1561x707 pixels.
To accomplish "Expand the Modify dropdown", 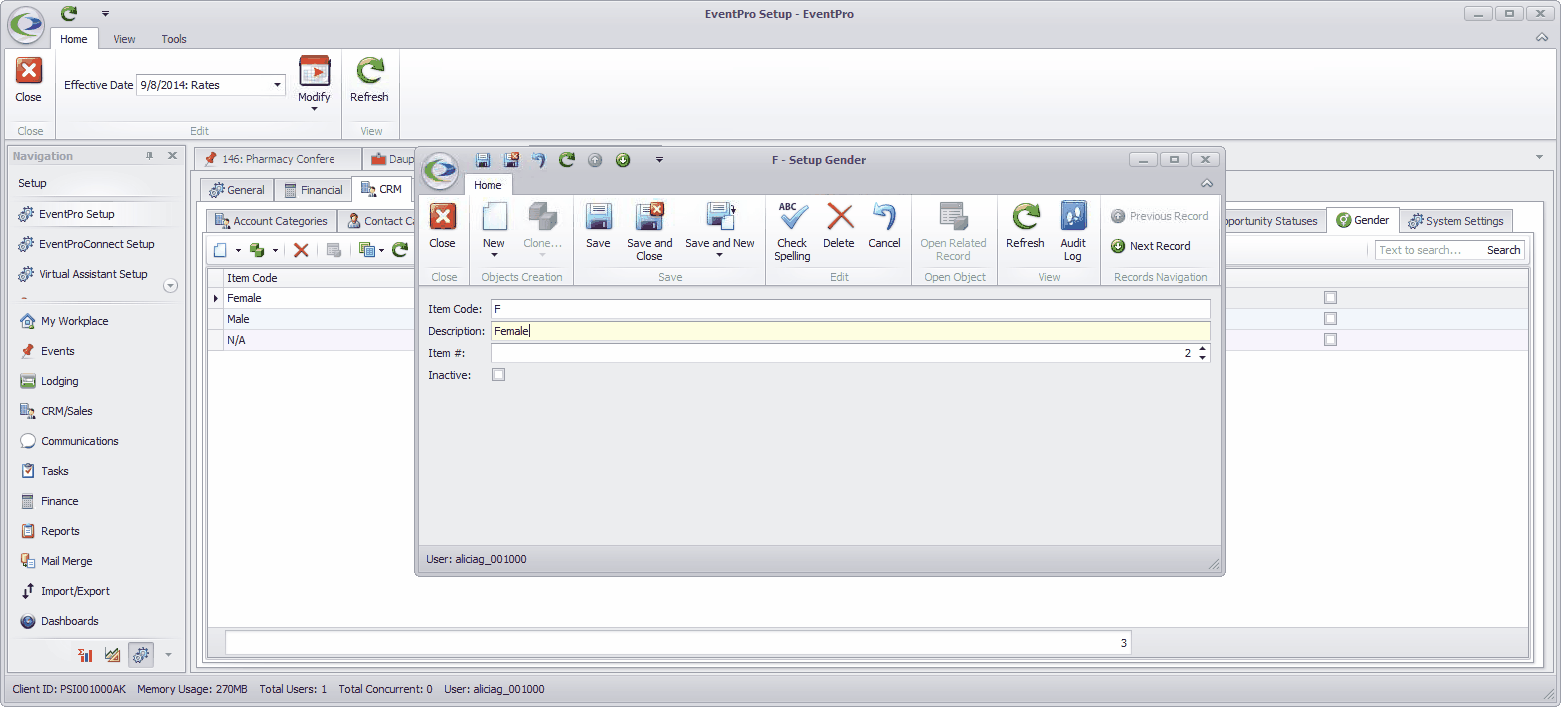I will click(314, 109).
